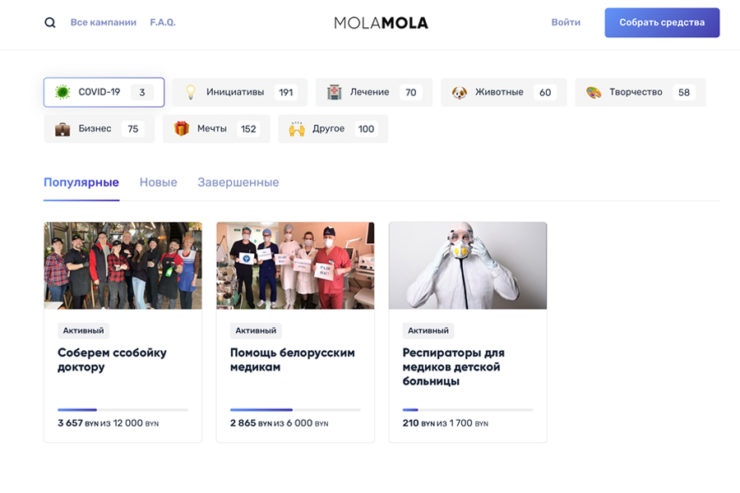Image resolution: width=740 pixels, height=493 pixels.
Task: Click the raised hands icon for Другое
Action: pyautogui.click(x=297, y=129)
